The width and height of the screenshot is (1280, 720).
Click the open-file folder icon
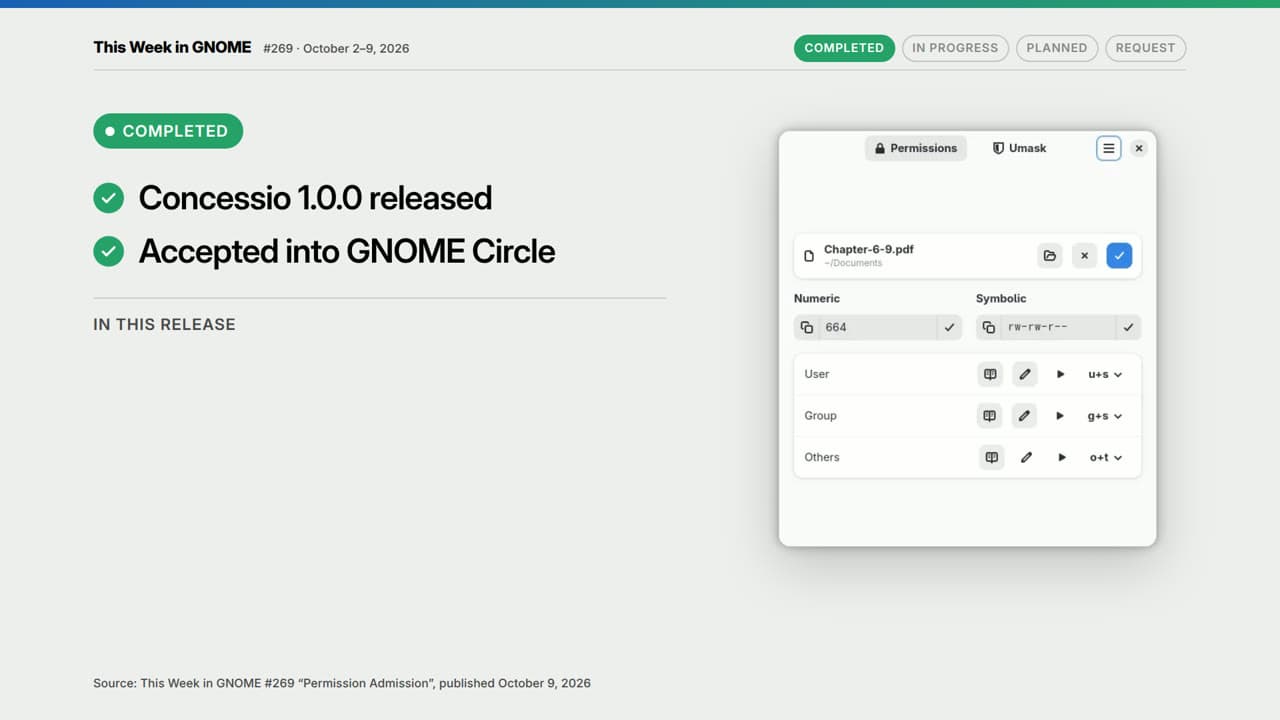(x=1049, y=256)
